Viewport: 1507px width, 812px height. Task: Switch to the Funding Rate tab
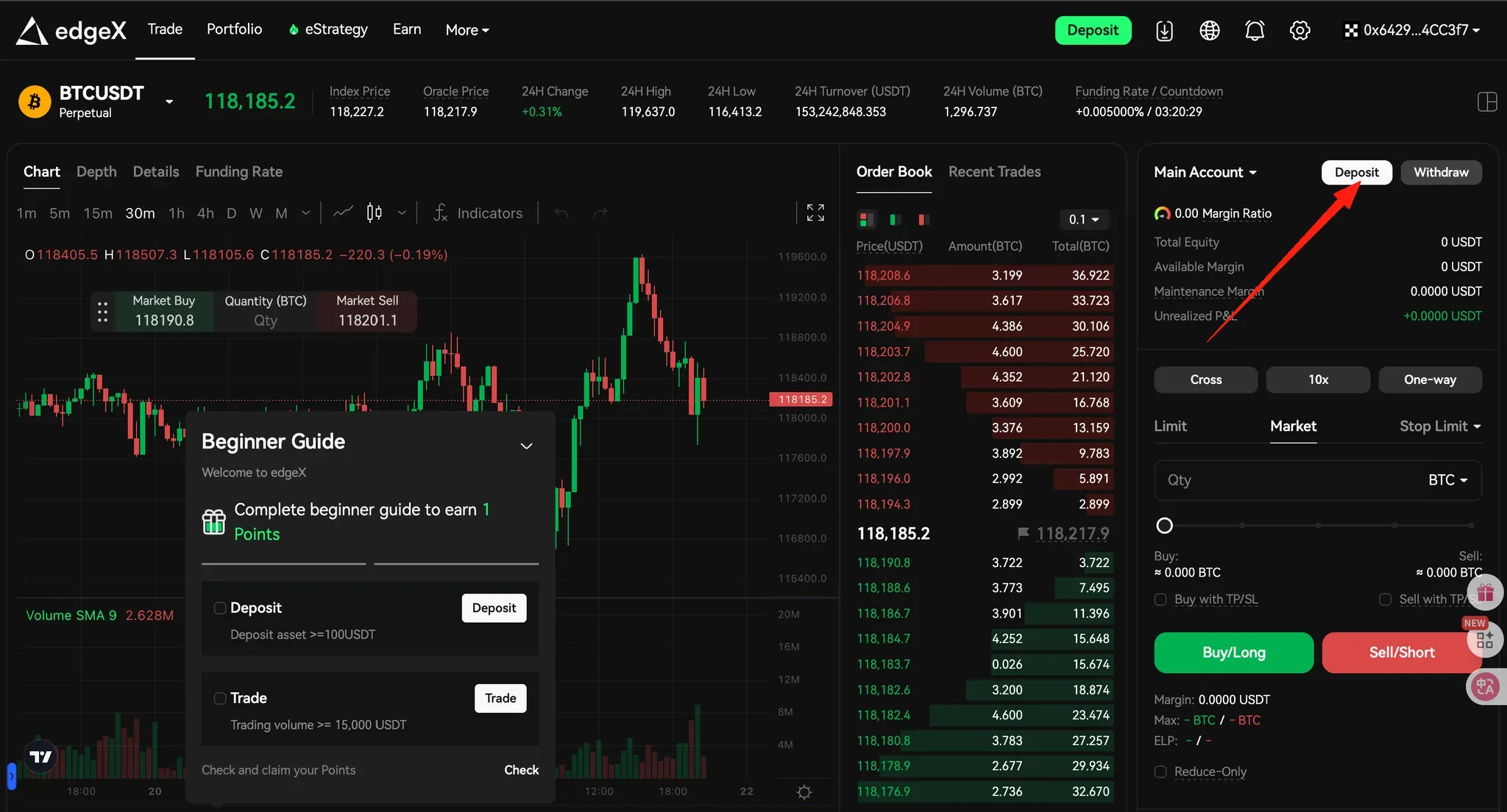239,171
